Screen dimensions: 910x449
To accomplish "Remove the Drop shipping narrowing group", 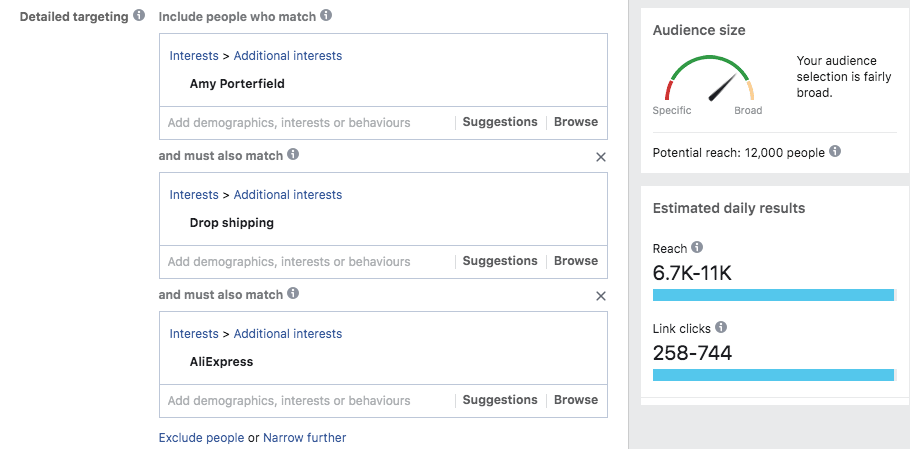I will pyautogui.click(x=601, y=157).
